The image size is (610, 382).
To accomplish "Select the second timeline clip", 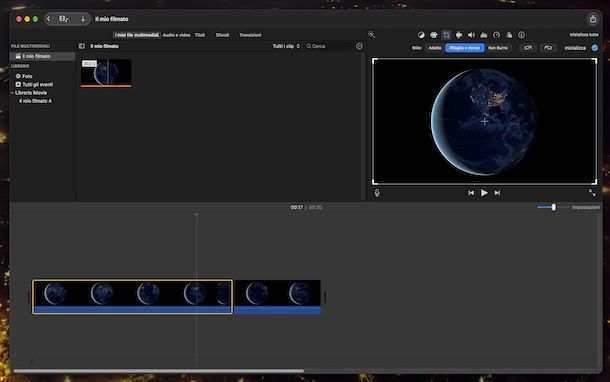I will point(278,297).
